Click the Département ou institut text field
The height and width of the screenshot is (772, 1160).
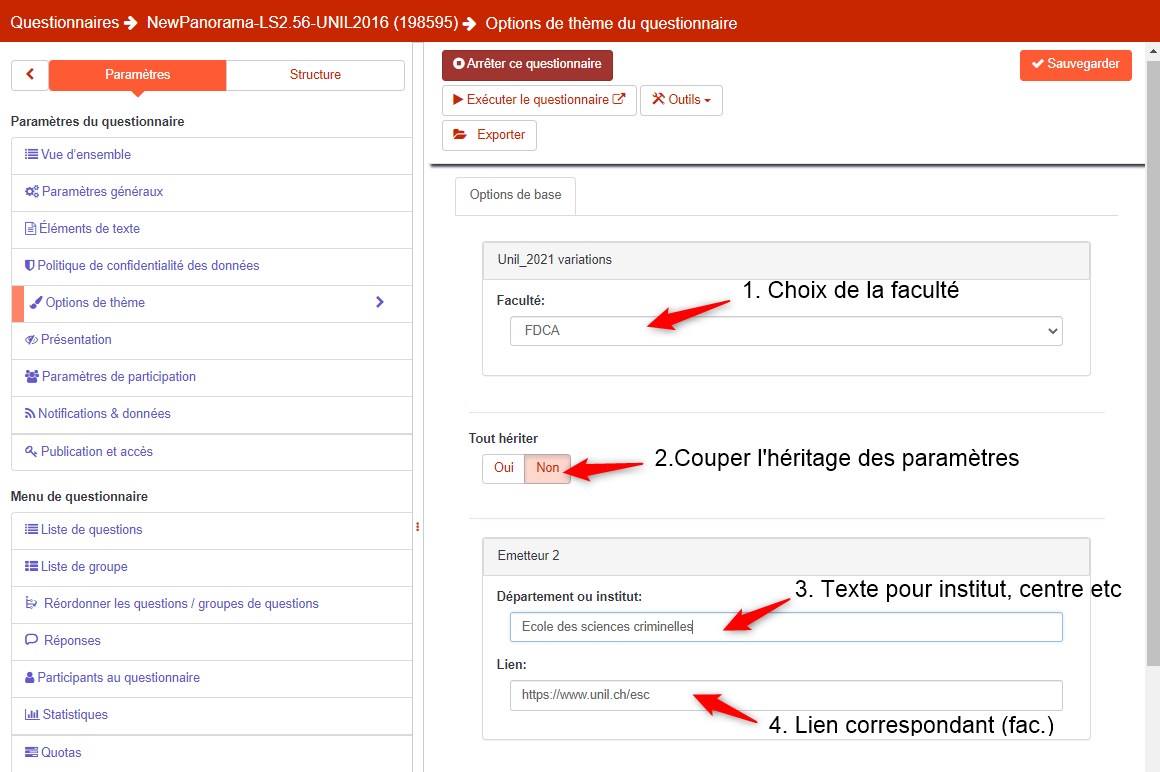(x=785, y=627)
